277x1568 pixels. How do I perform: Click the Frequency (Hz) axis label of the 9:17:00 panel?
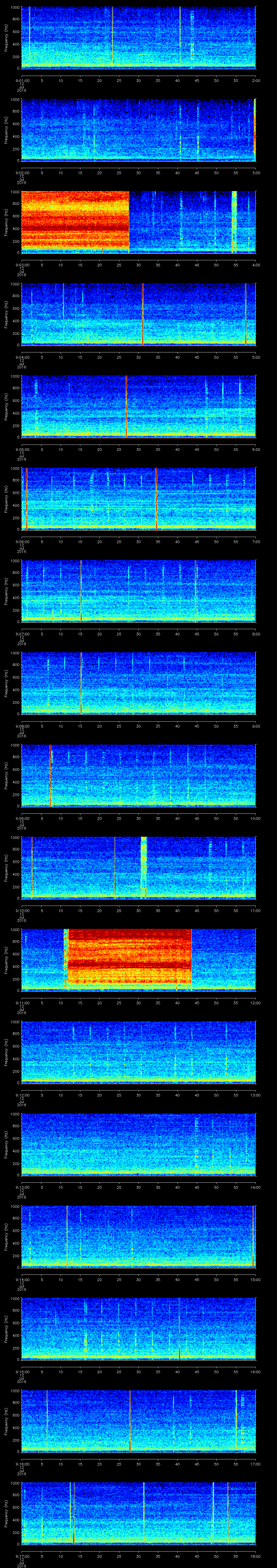(x=6, y=1513)
